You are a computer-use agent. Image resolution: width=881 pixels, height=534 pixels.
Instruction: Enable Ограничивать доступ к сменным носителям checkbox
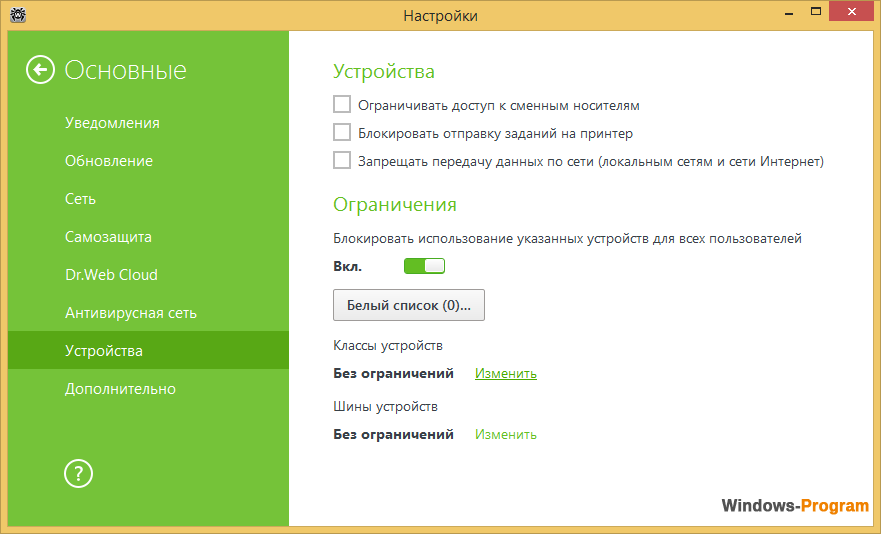pos(342,105)
